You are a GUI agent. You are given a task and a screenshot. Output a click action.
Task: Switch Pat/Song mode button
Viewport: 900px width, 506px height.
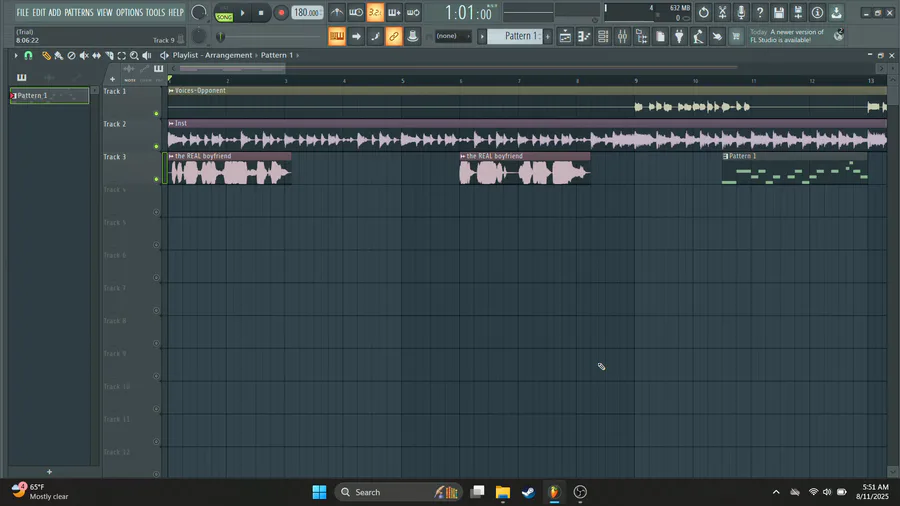click(x=224, y=13)
